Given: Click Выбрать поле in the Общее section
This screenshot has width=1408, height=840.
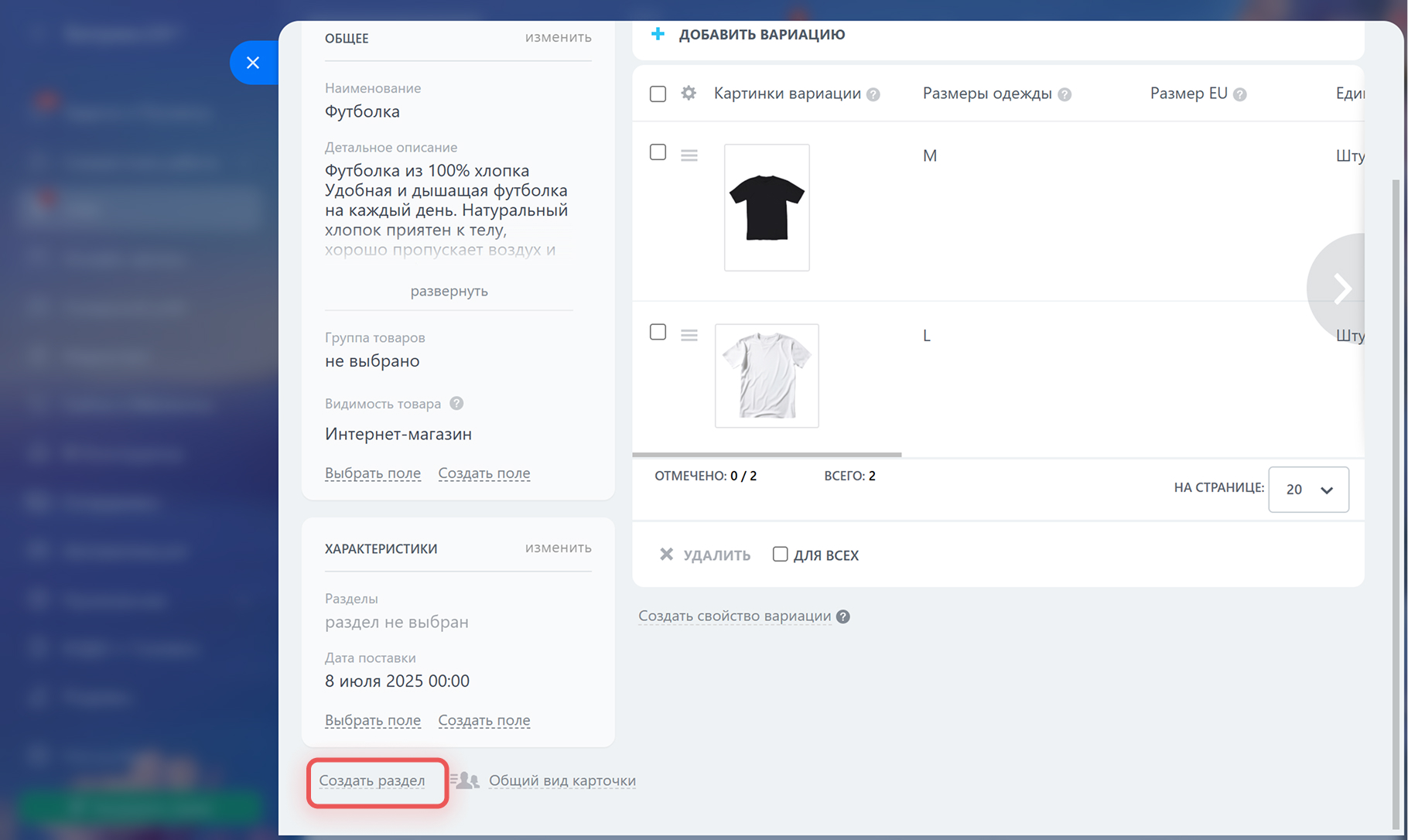Looking at the screenshot, I should click(373, 473).
